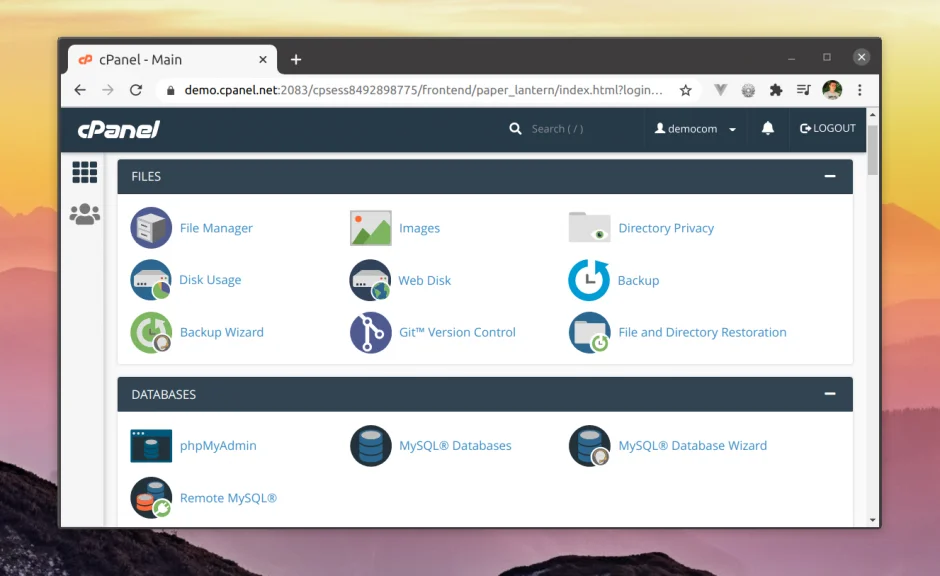Click the notifications bell icon
This screenshot has height=576, width=940.
point(767,128)
